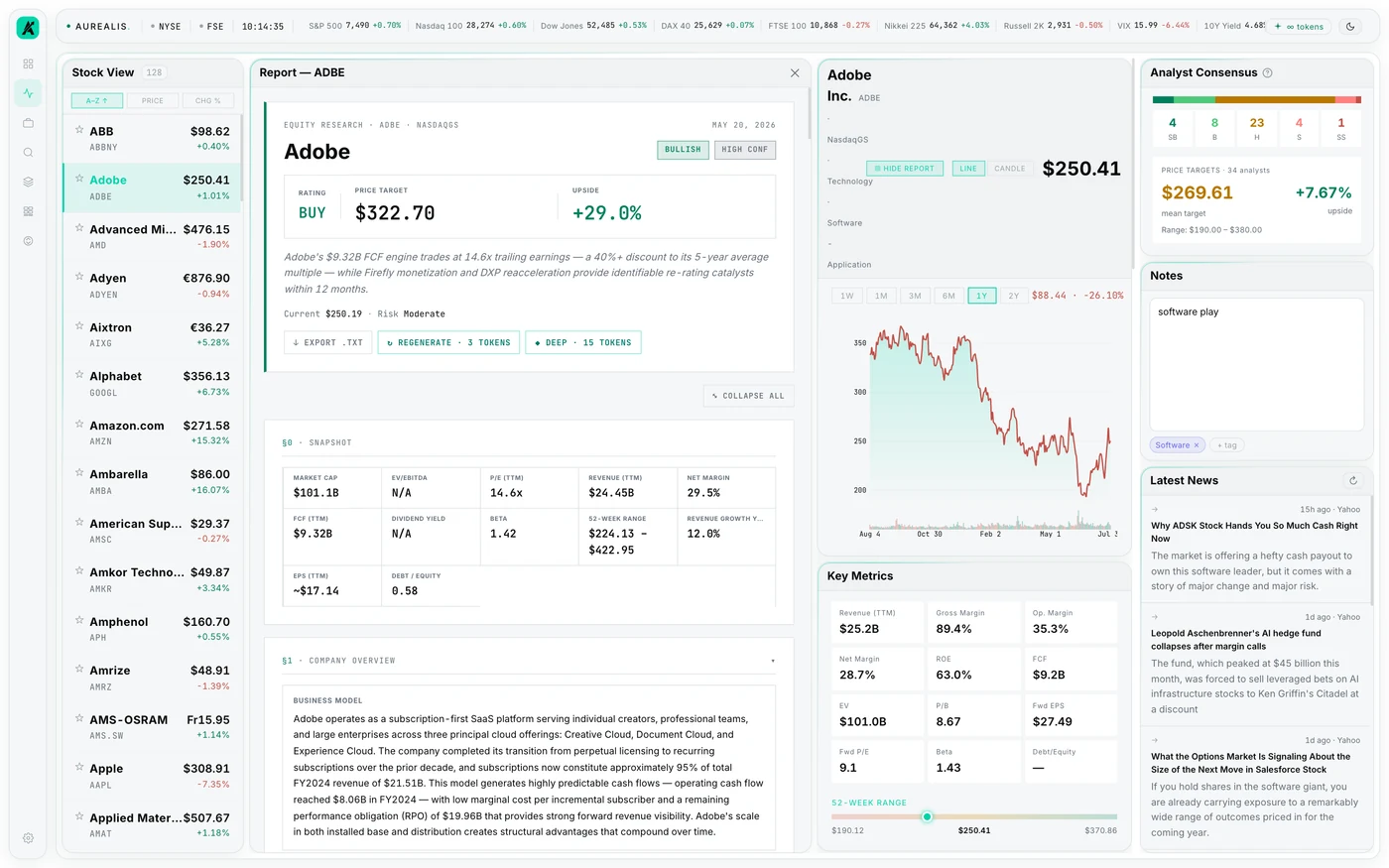
Task: Set chart range to 3M
Action: [x=915, y=296]
